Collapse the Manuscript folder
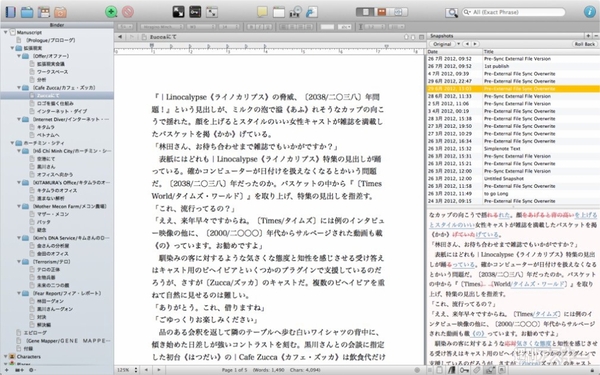This screenshot has width=600, height=375. click(x=5, y=33)
